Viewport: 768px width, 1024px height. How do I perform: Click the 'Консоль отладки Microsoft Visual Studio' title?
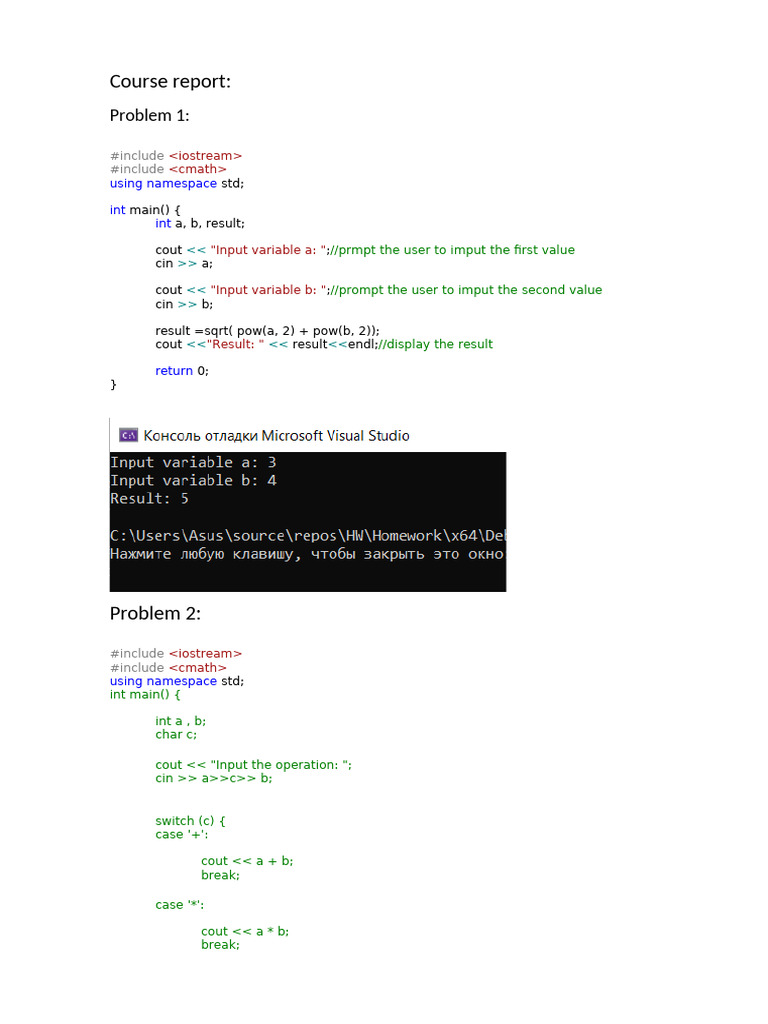pos(276,436)
